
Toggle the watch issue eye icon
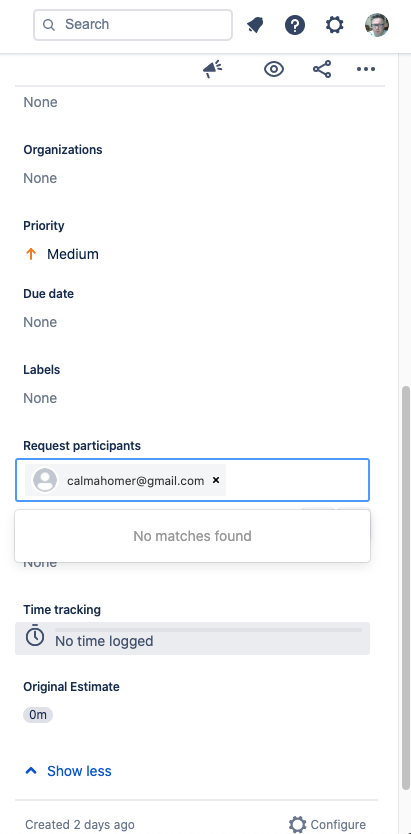tap(274, 69)
